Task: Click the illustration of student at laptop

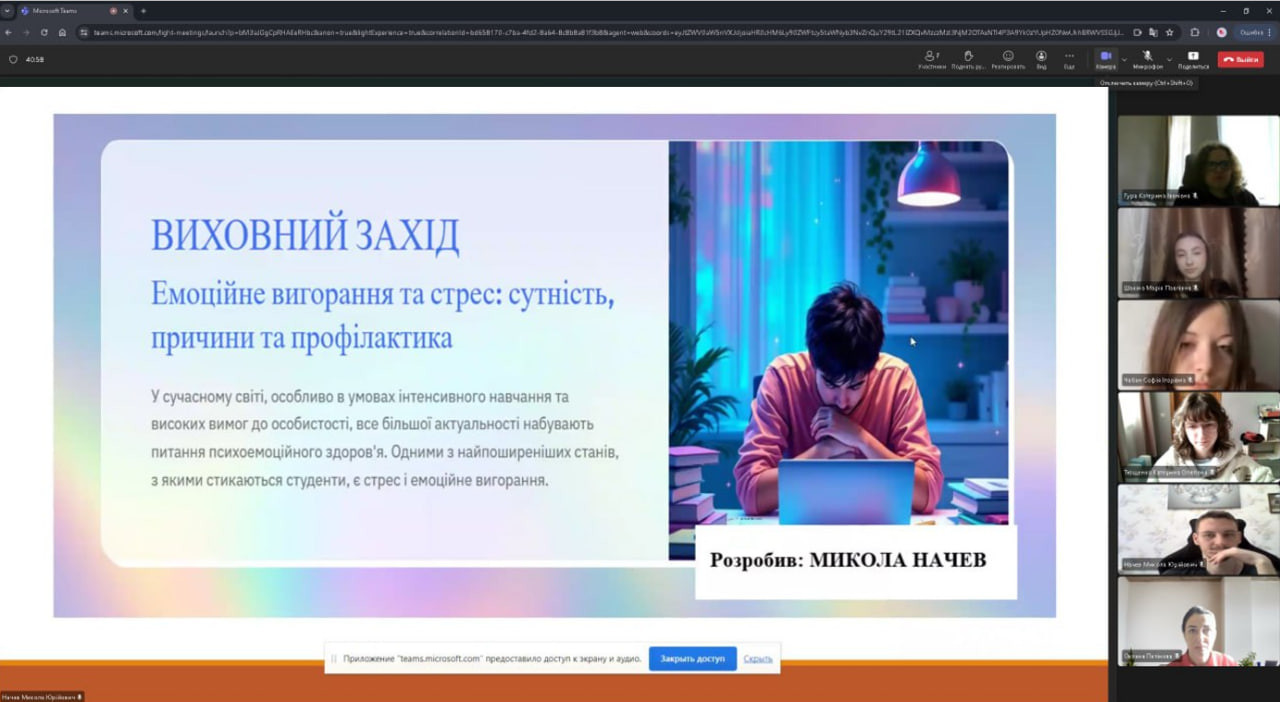Action: click(x=838, y=349)
